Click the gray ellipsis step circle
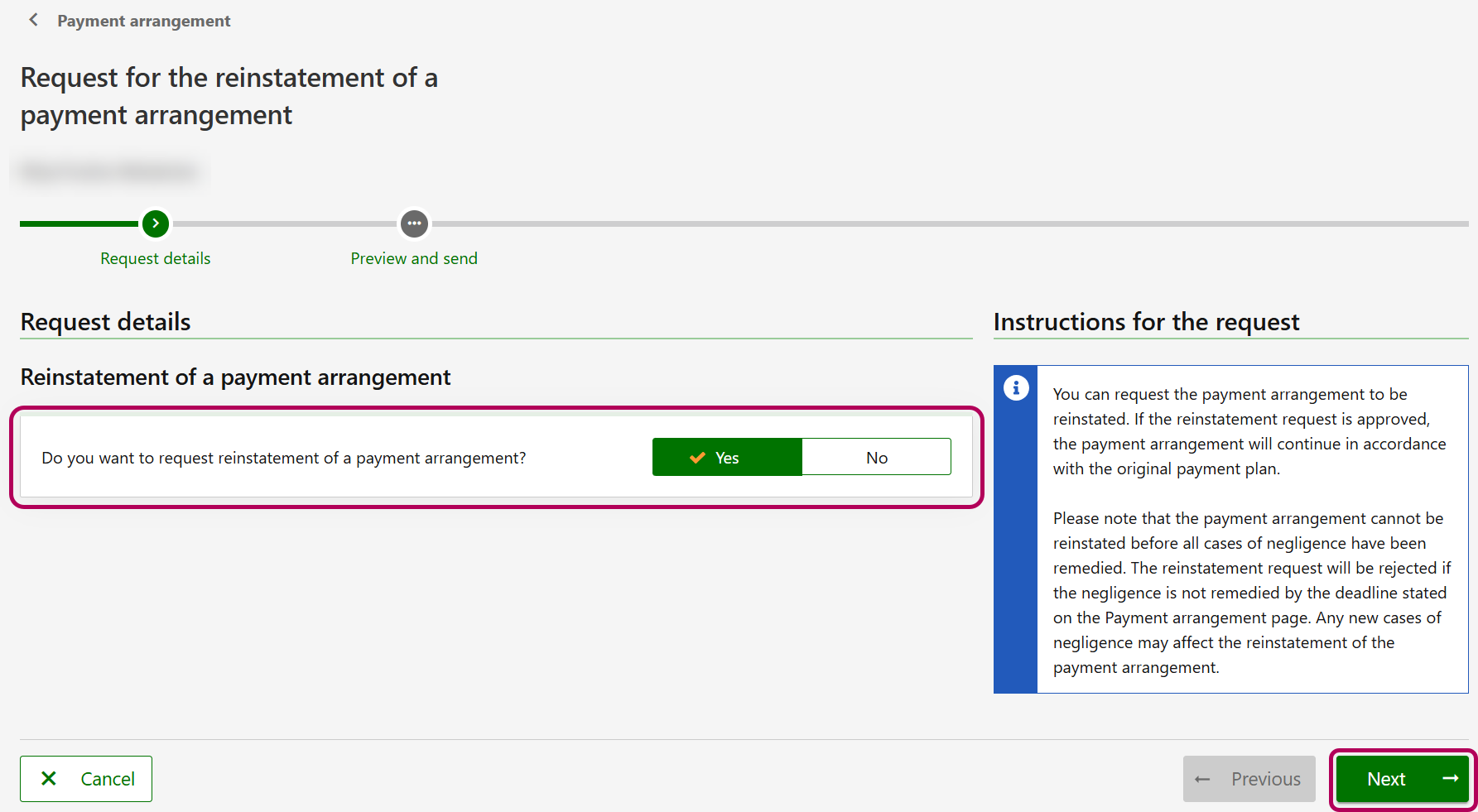The image size is (1478, 812). pos(414,223)
